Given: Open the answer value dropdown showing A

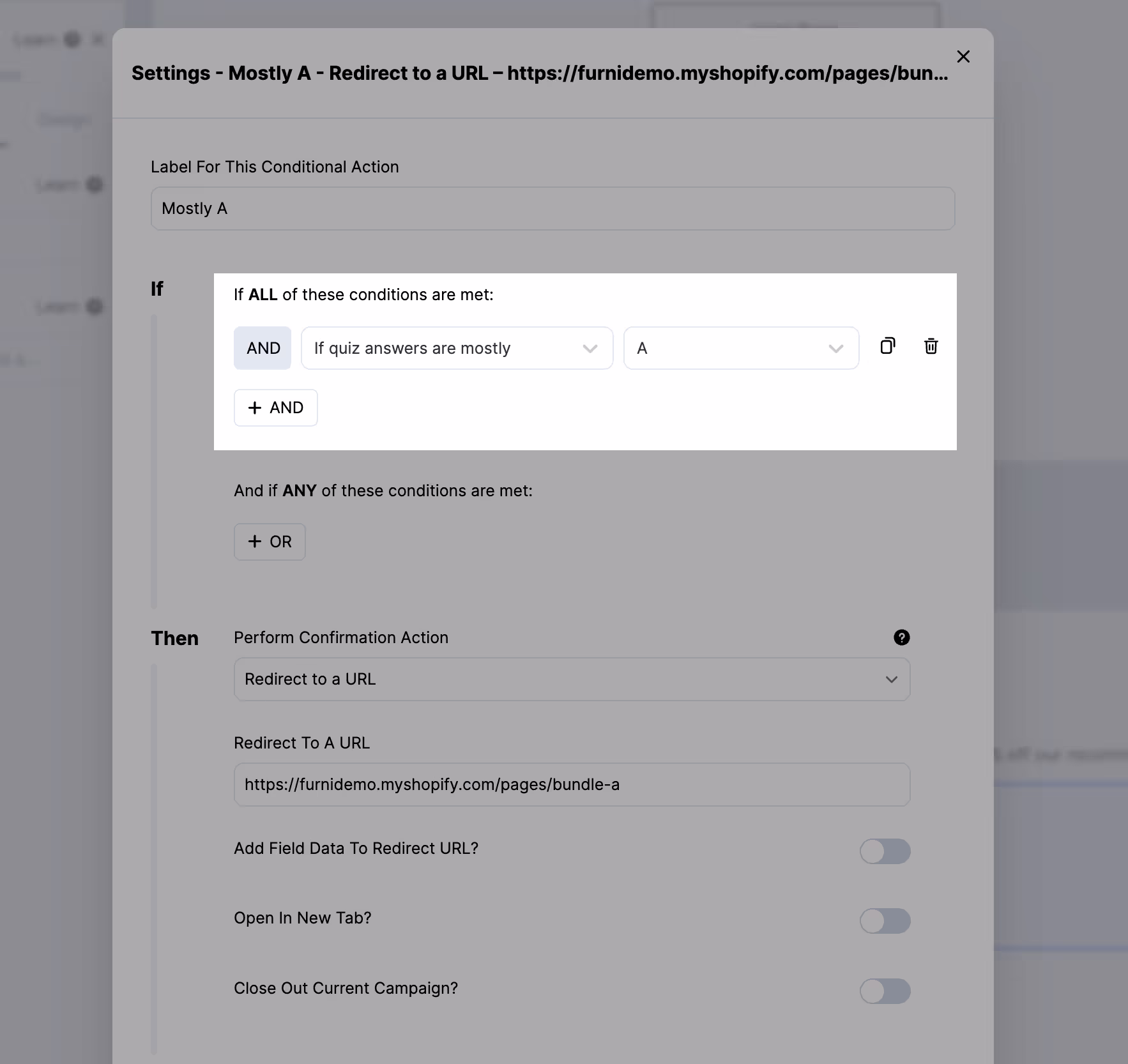Looking at the screenshot, I should pyautogui.click(x=741, y=348).
